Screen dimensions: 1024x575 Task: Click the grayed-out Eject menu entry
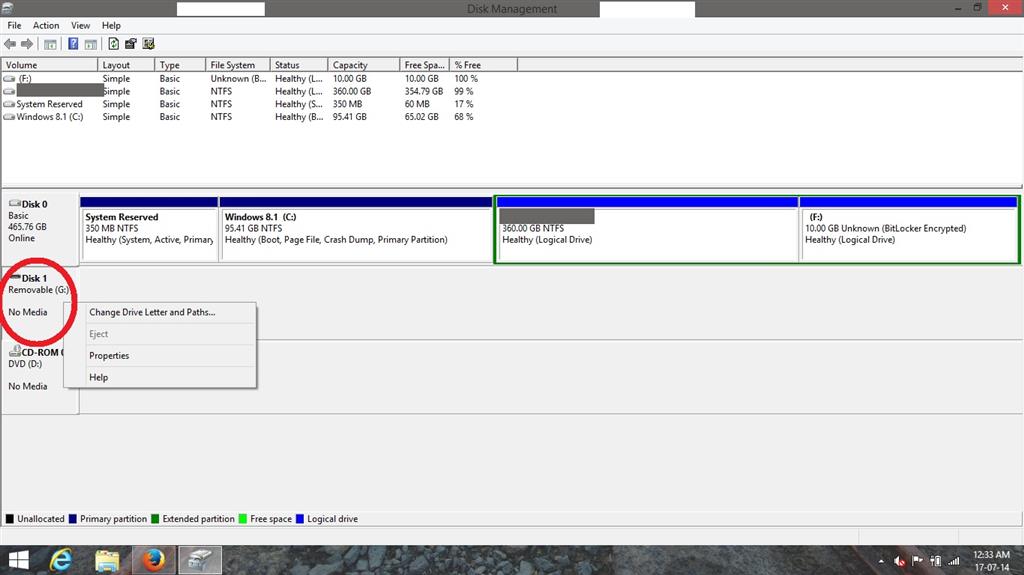click(159, 334)
